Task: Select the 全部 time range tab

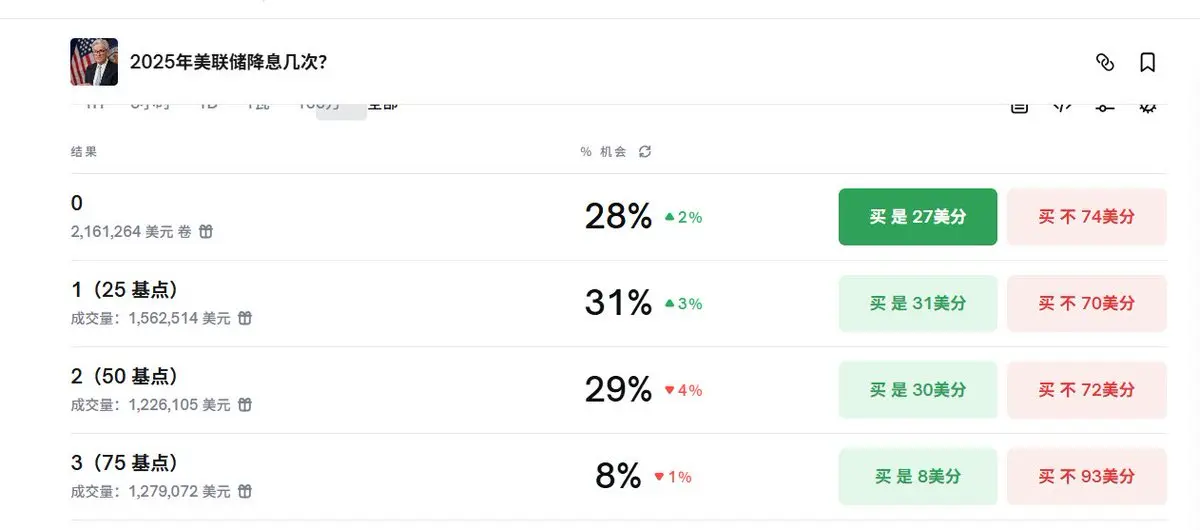Action: [x=383, y=106]
